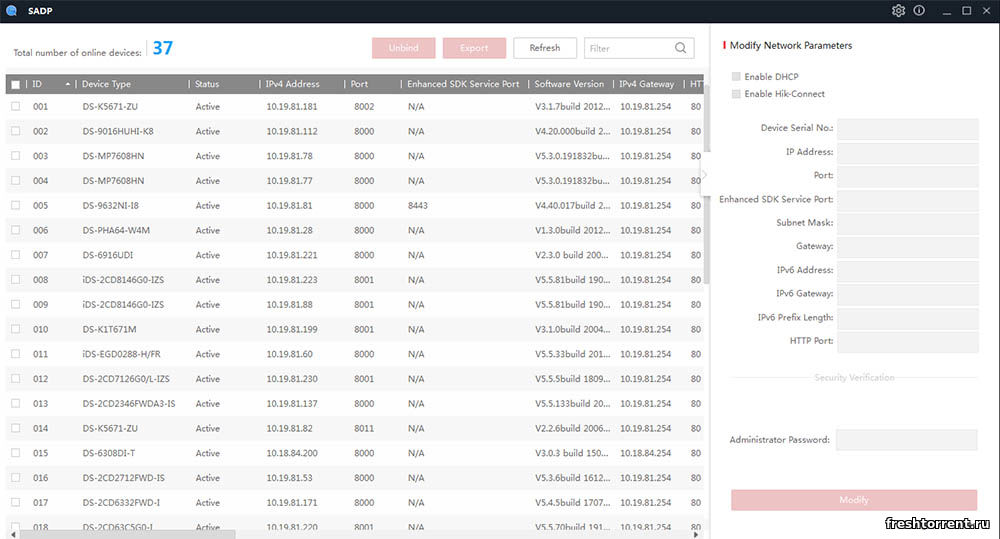Check the box for device 001
This screenshot has height=539, width=1000.
[x=15, y=107]
